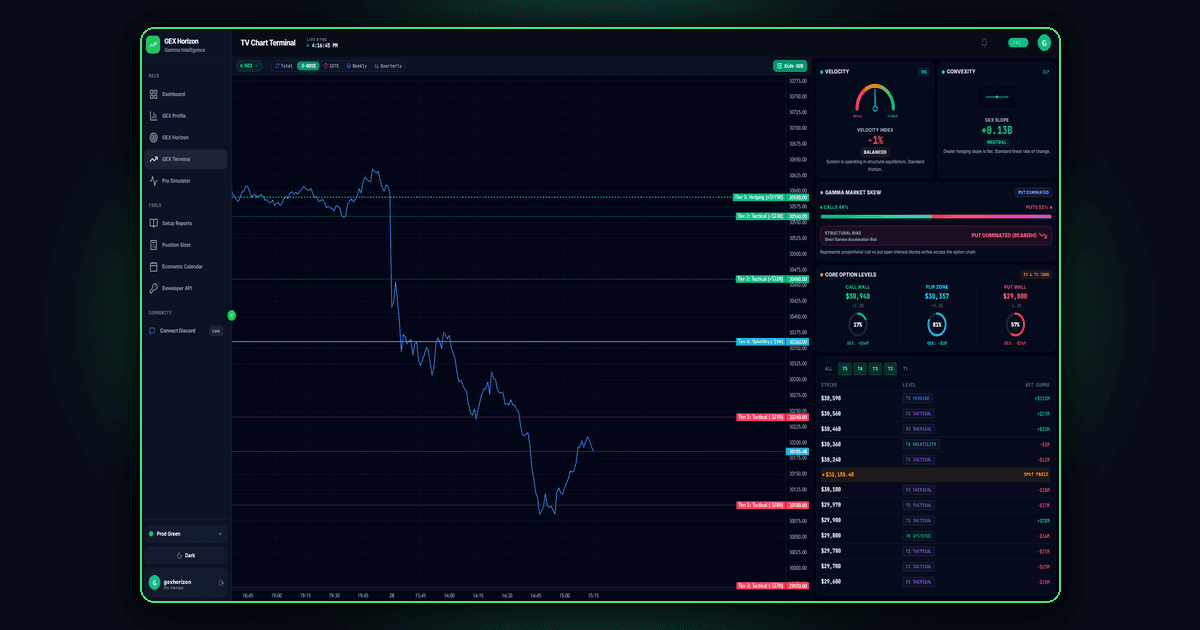Image resolution: width=1200 pixels, height=630 pixels.
Task: Select the T1 tier filter tab
Action: coord(905,369)
